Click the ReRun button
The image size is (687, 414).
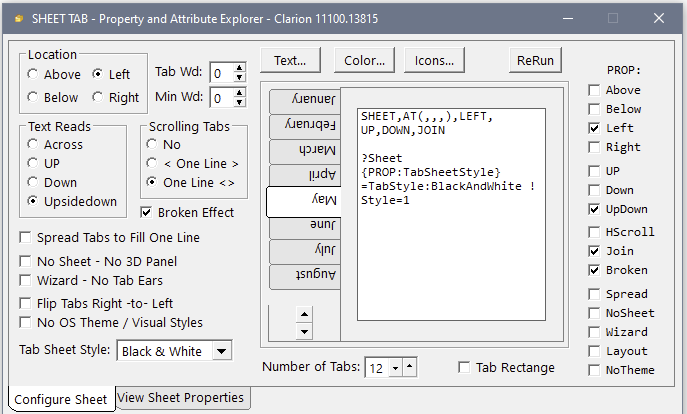point(535,61)
